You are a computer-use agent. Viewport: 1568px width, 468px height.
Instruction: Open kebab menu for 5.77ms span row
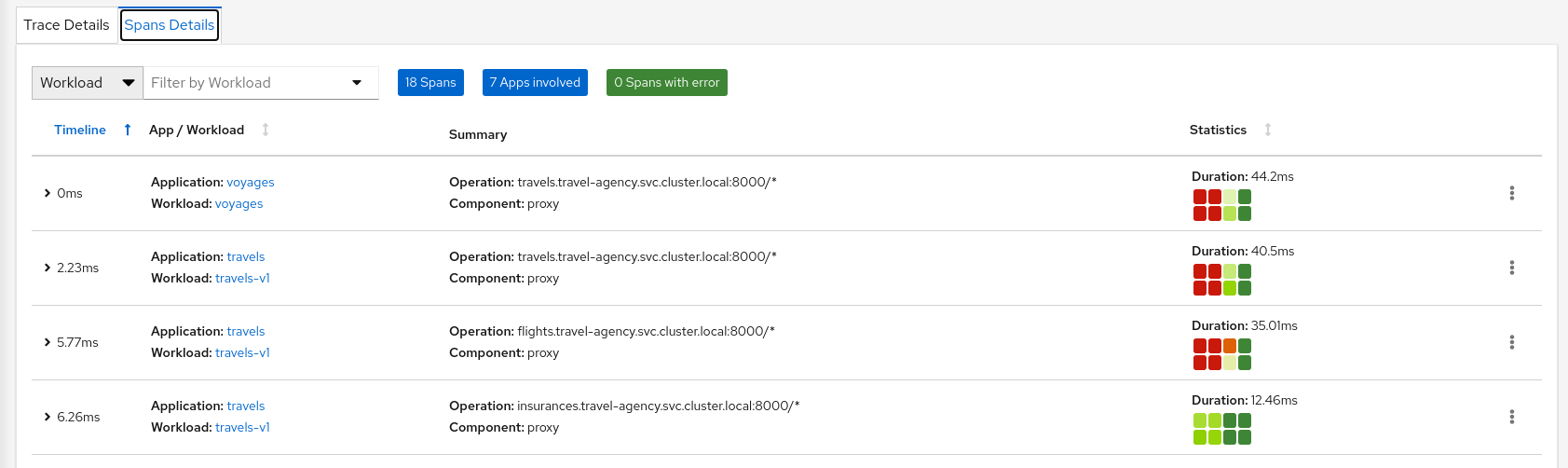pos(1511,342)
